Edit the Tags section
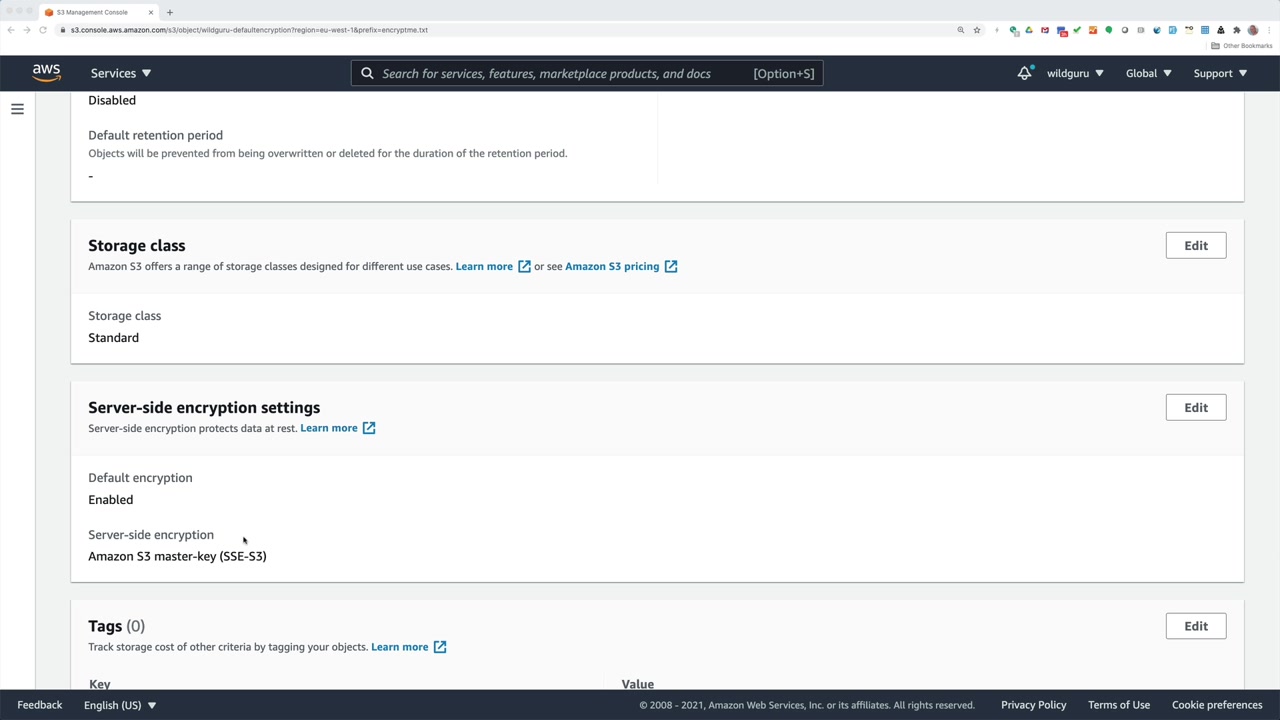The height and width of the screenshot is (720, 1280). 1196,626
